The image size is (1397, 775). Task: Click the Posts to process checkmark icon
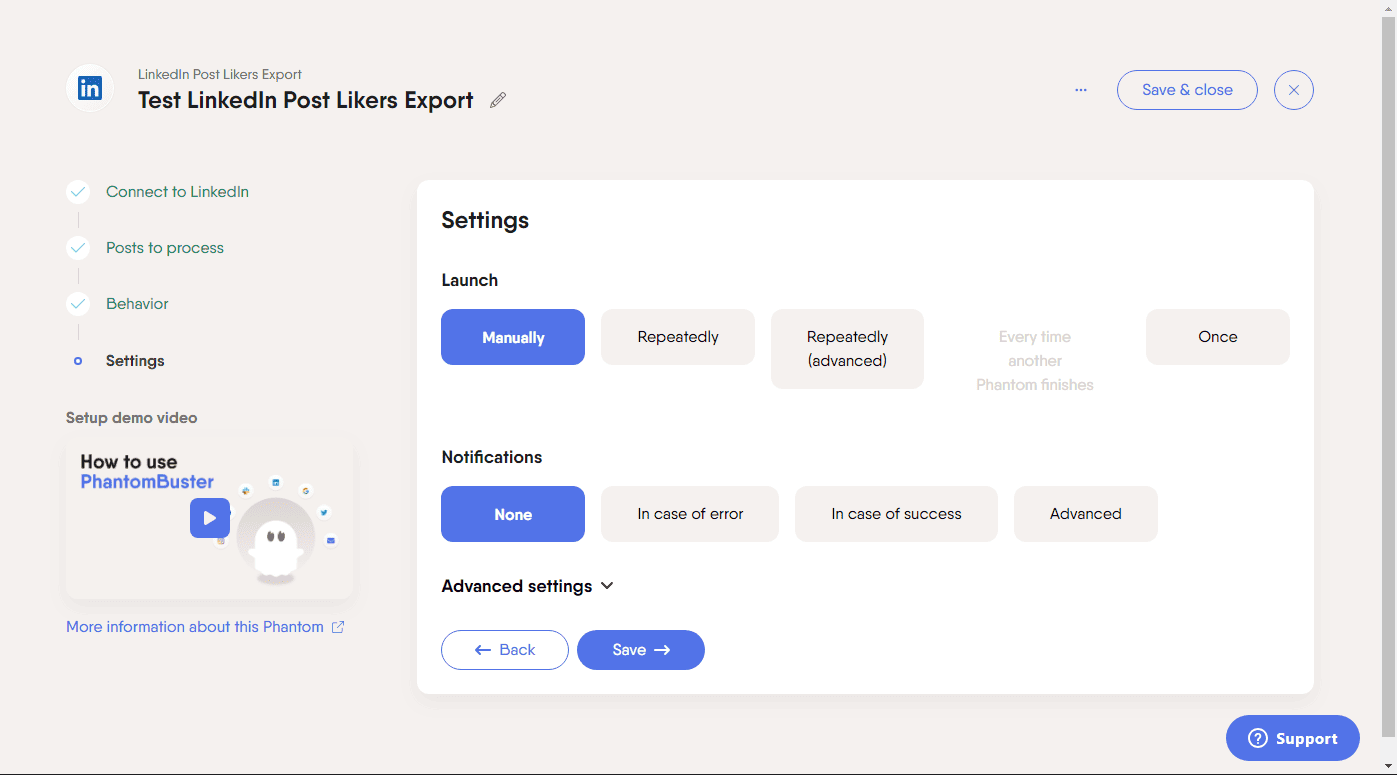78,248
